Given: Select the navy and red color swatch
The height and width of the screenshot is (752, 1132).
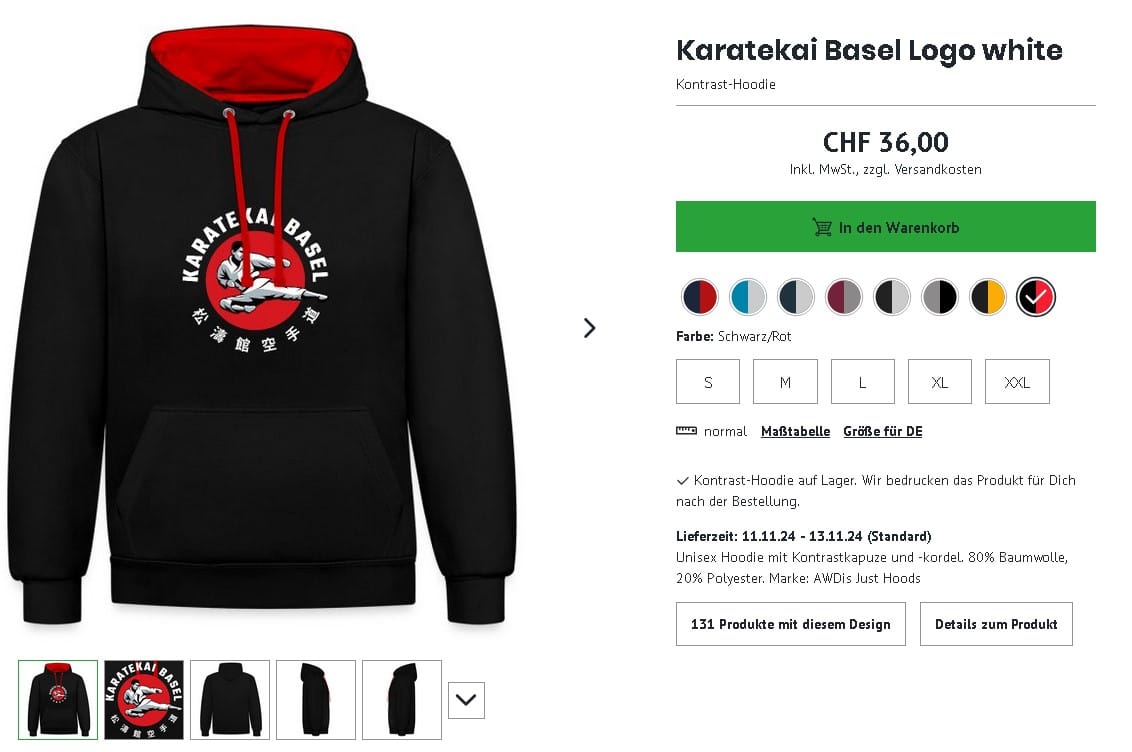Looking at the screenshot, I should (x=700, y=297).
